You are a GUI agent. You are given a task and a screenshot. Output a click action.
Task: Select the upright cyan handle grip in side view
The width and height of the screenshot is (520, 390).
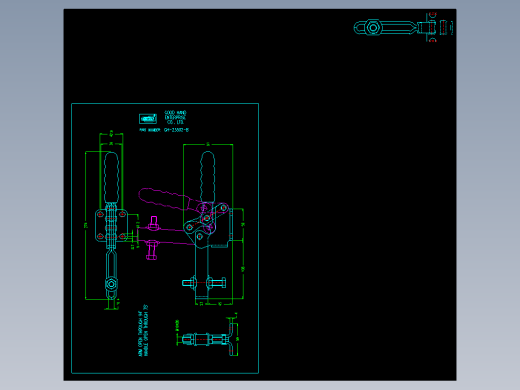[x=207, y=176]
